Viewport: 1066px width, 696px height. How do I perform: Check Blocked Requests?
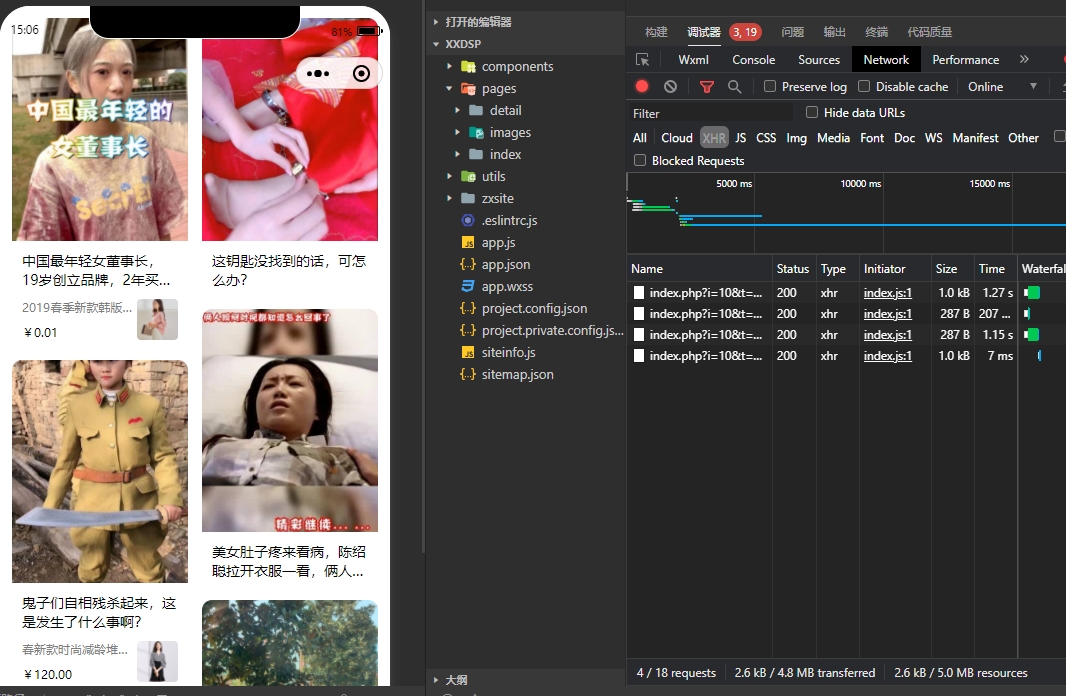640,160
